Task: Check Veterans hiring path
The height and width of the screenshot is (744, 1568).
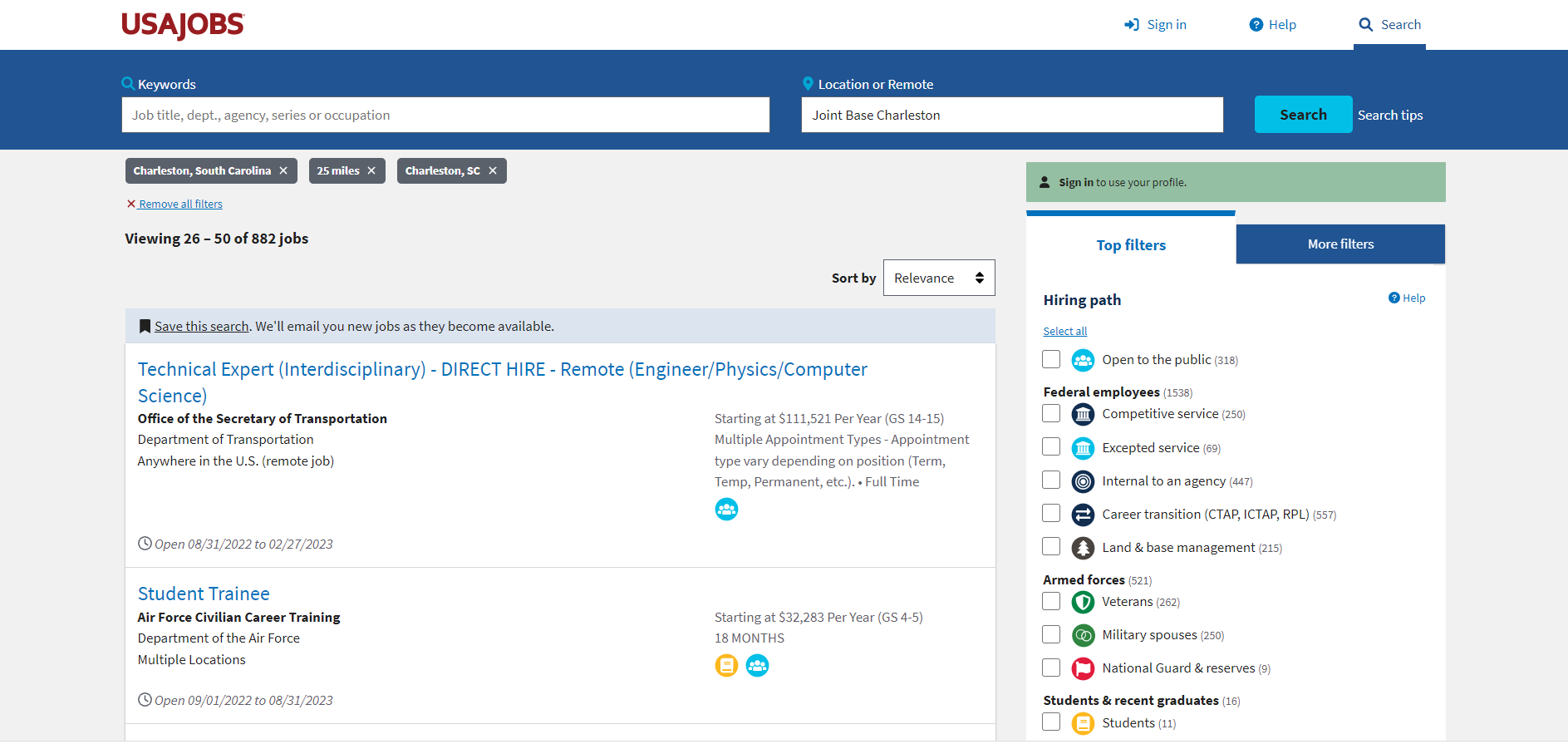Action: tap(1051, 601)
